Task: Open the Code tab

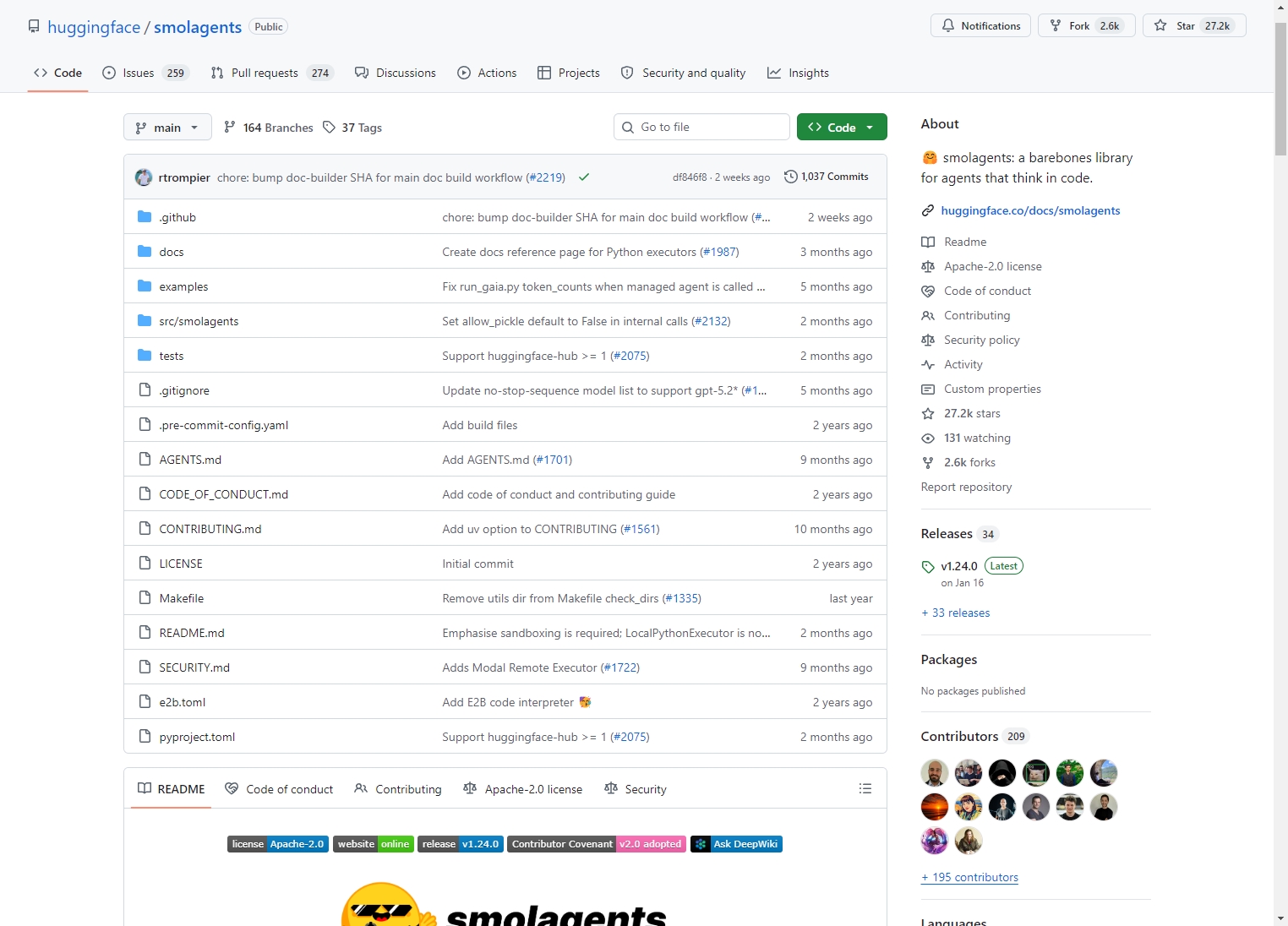Action: (x=57, y=73)
